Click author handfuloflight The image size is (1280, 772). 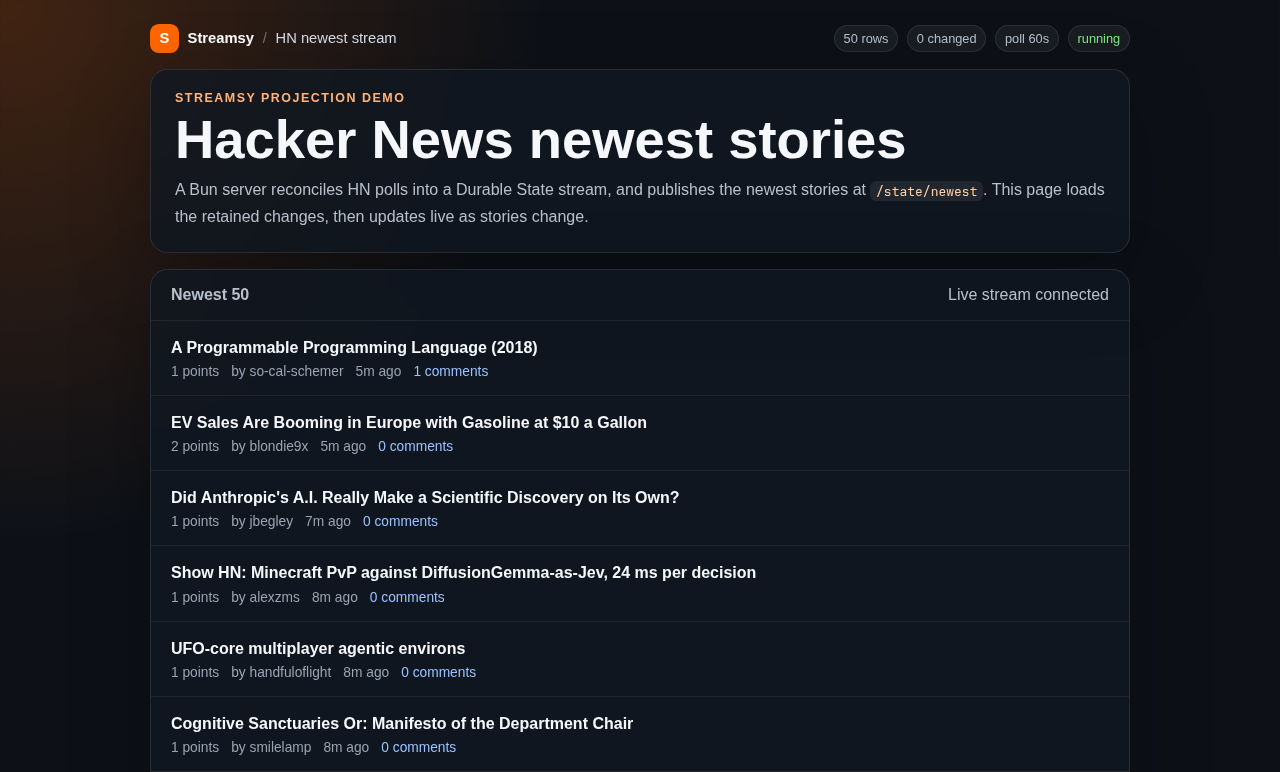(281, 672)
